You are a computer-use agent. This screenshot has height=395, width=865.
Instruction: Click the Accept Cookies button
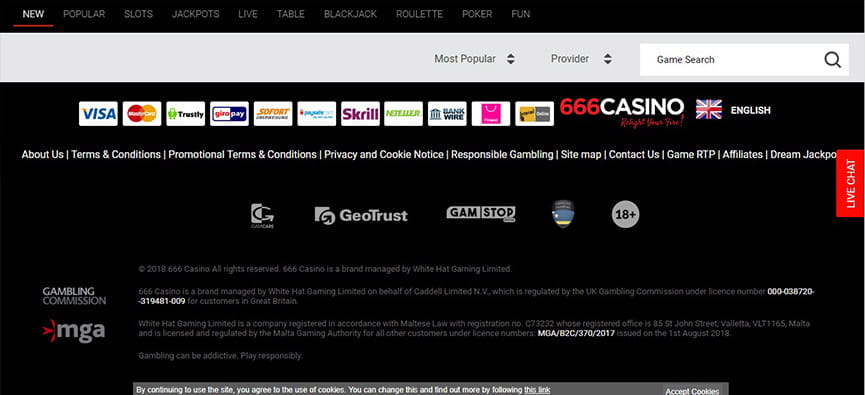point(692,391)
